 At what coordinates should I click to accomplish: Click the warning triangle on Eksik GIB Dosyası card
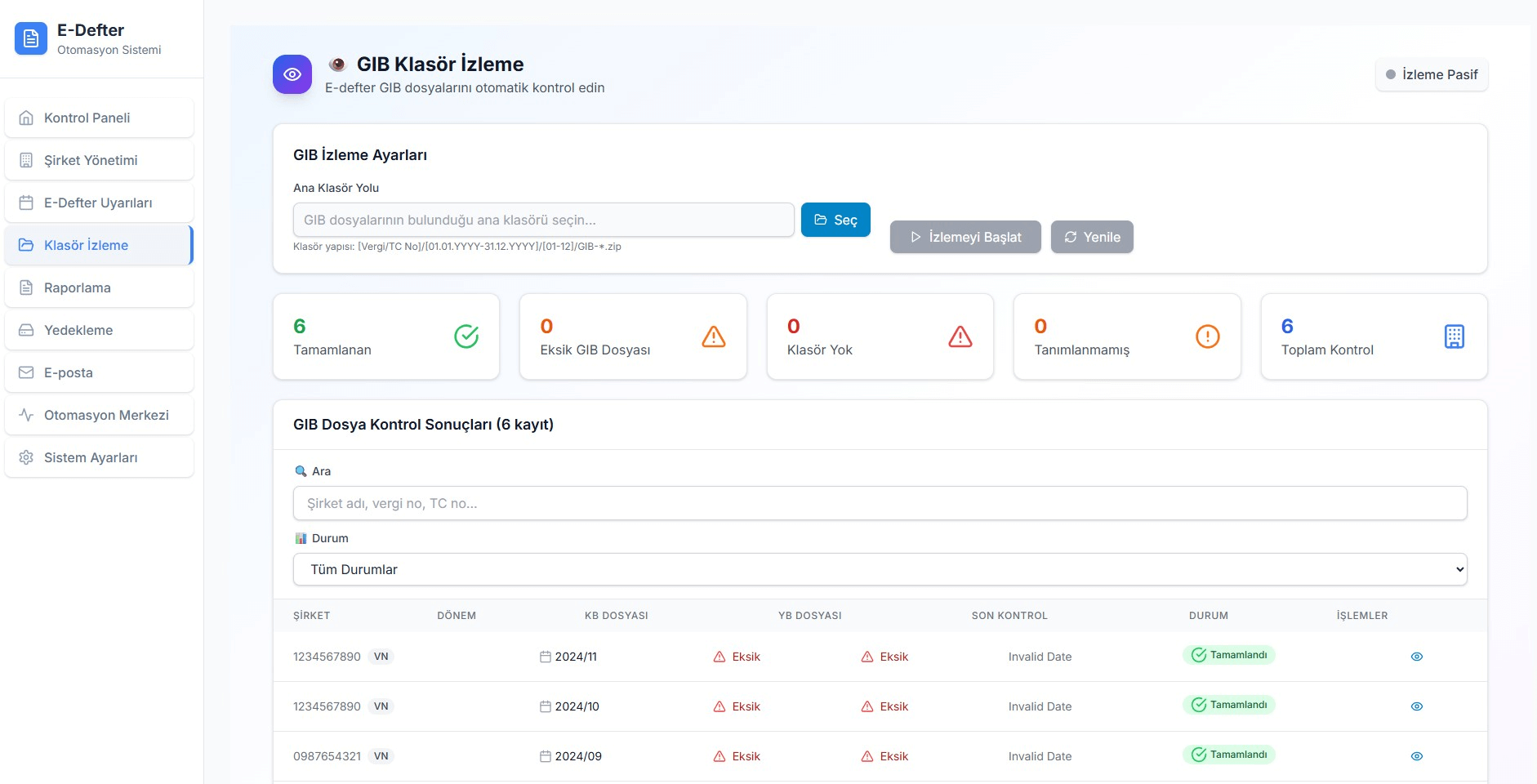713,336
